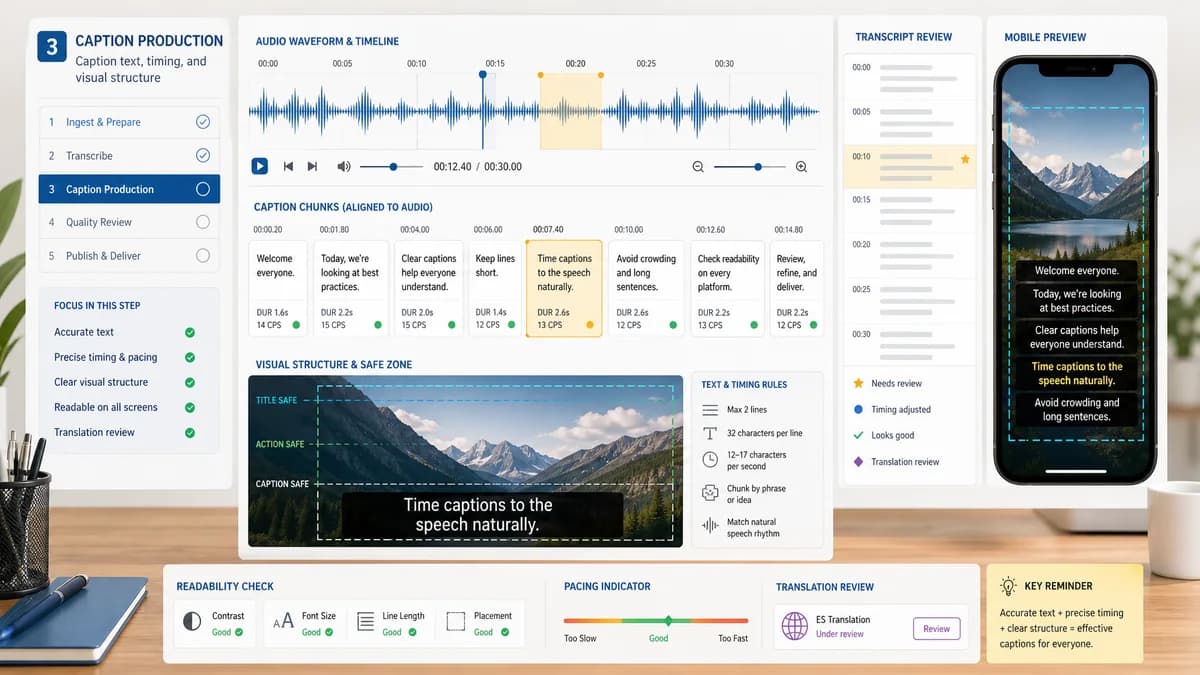Select the "Keep lines short." caption chunk
This screenshot has height=675, width=1200.
494,289
